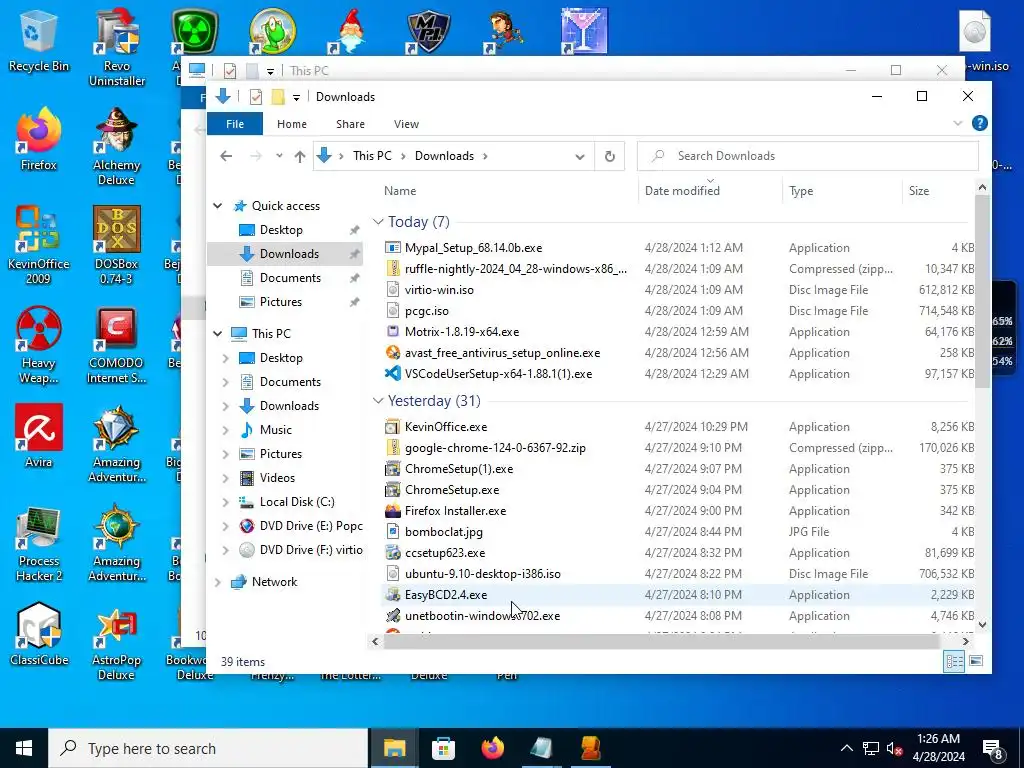Open recent locations dropdown arrow
Viewport: 1024px width, 768px height.
[x=279, y=156]
